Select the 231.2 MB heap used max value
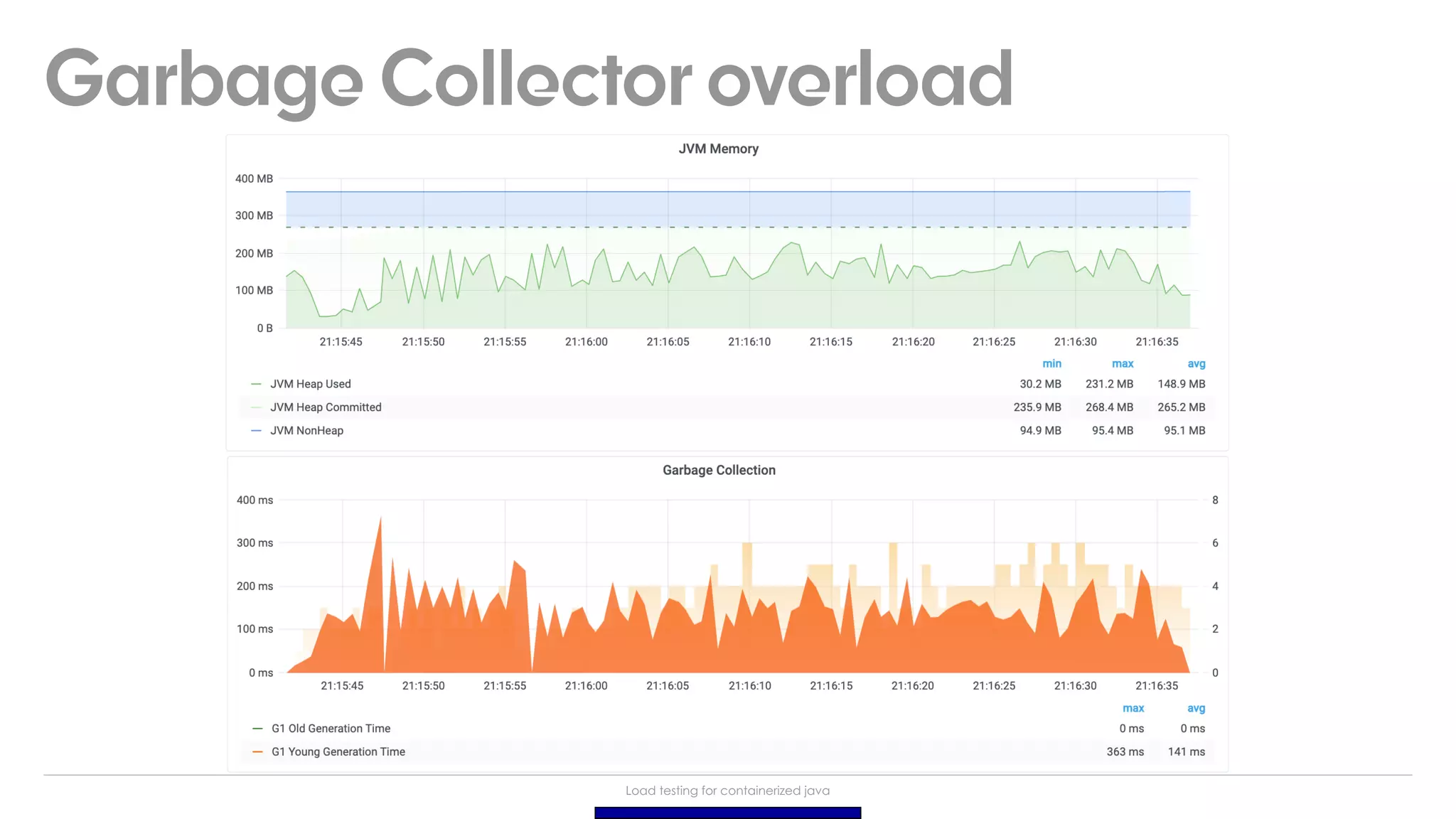 tap(1109, 384)
